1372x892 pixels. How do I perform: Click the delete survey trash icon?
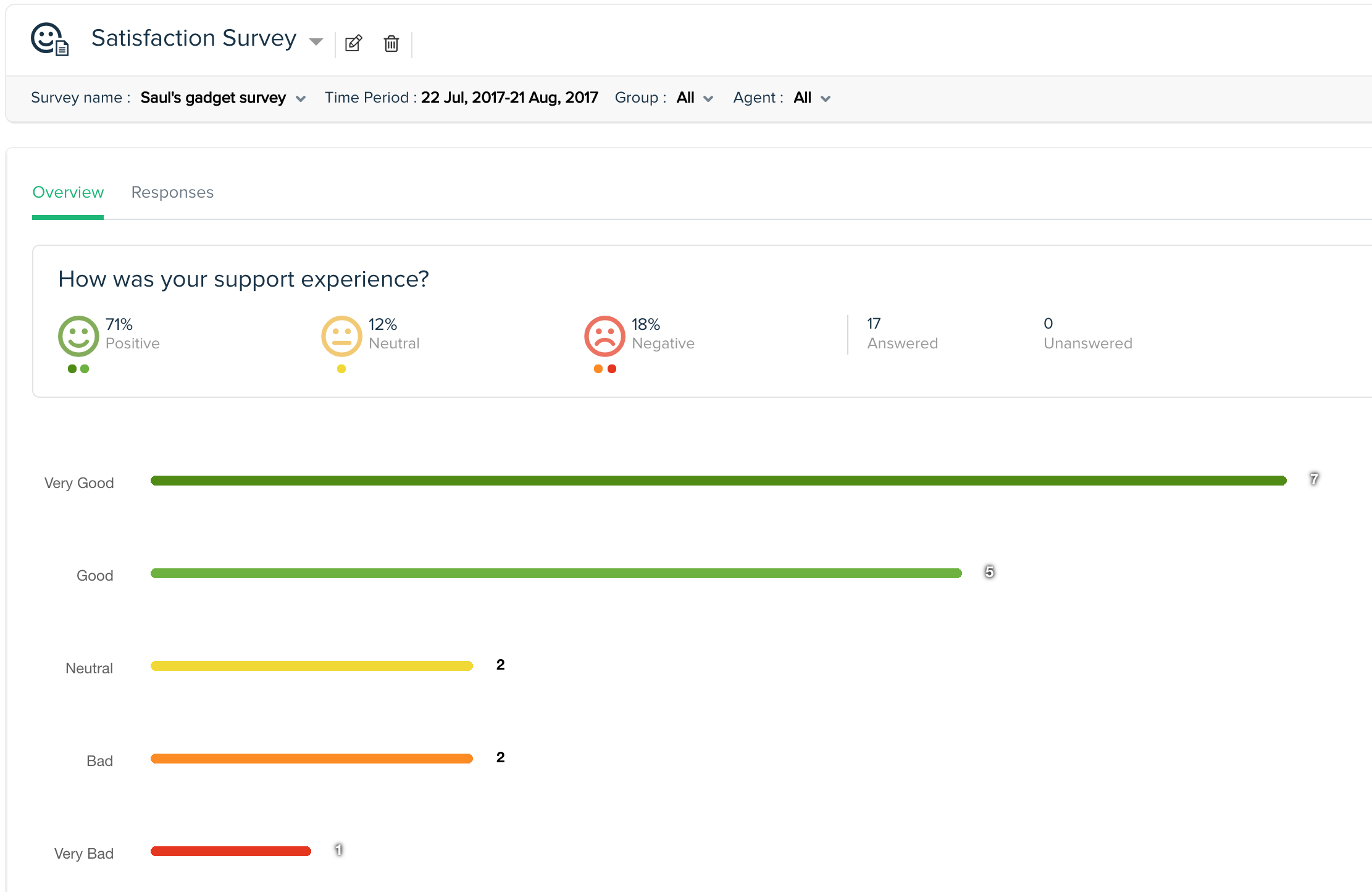391,43
